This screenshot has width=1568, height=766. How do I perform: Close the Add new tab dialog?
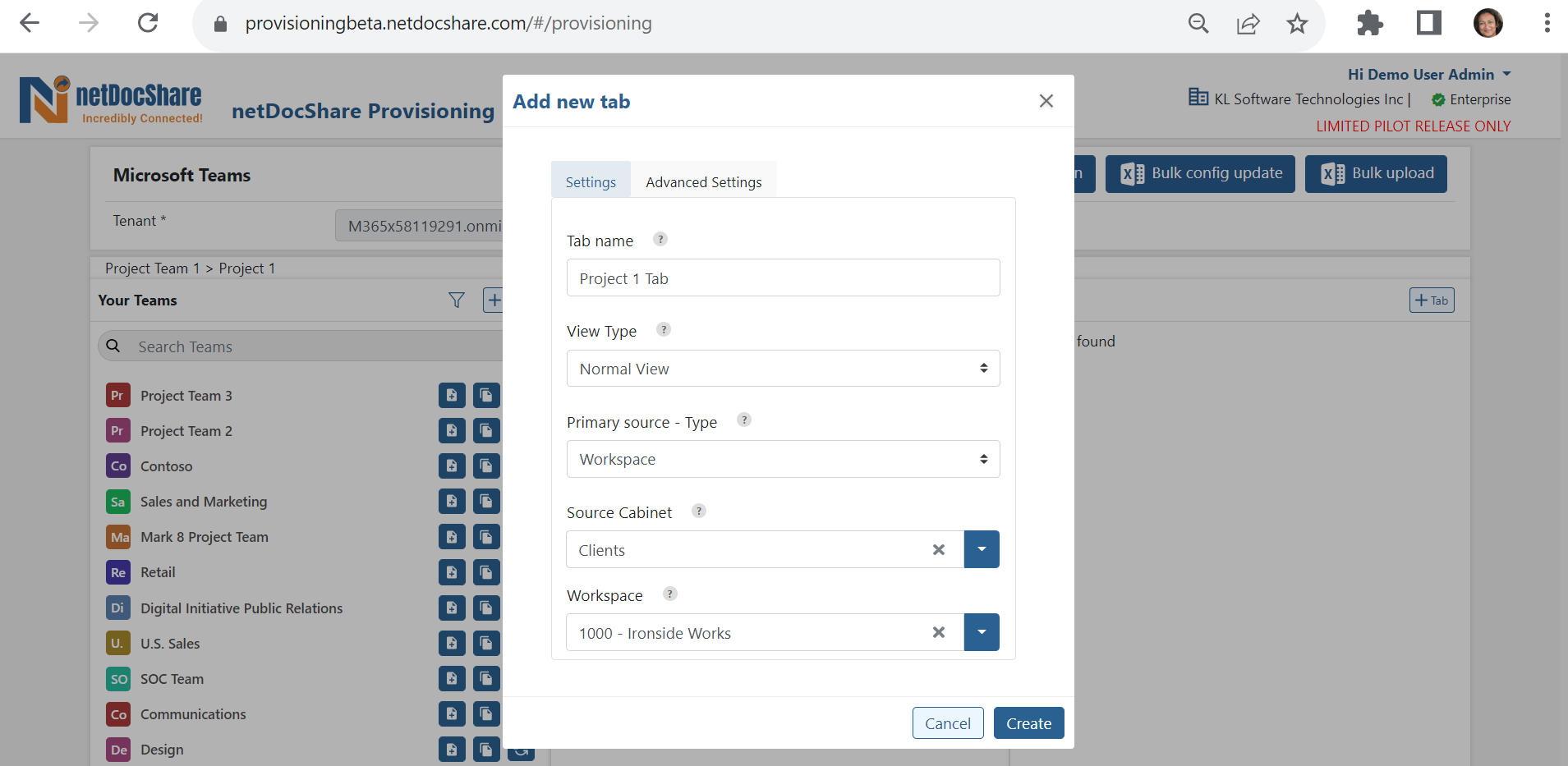[x=1046, y=101]
